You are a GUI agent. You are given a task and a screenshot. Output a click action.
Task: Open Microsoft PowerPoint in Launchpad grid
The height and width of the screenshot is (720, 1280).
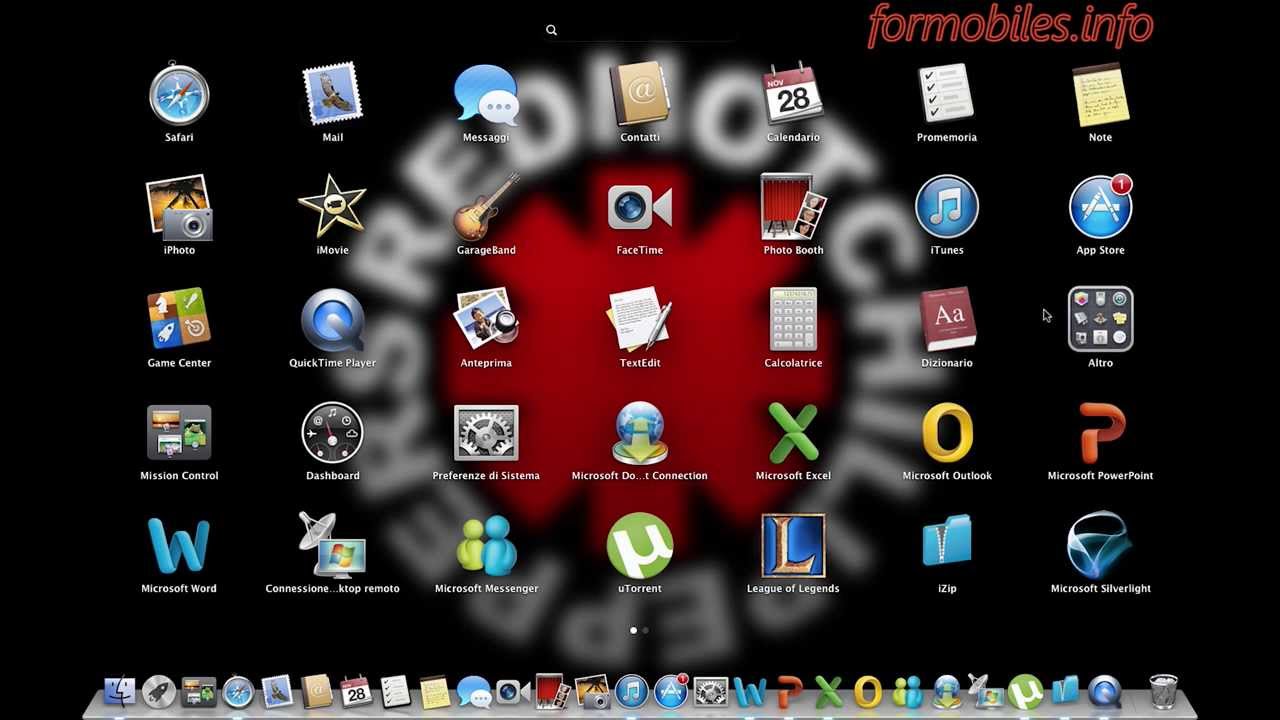(x=1100, y=433)
